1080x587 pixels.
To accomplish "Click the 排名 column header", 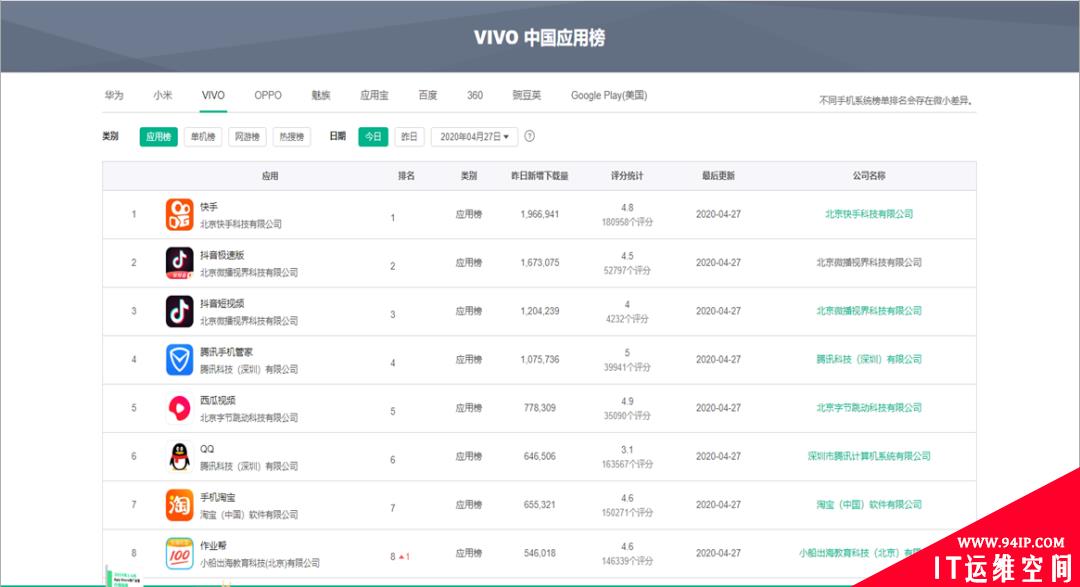I will coord(406,176).
